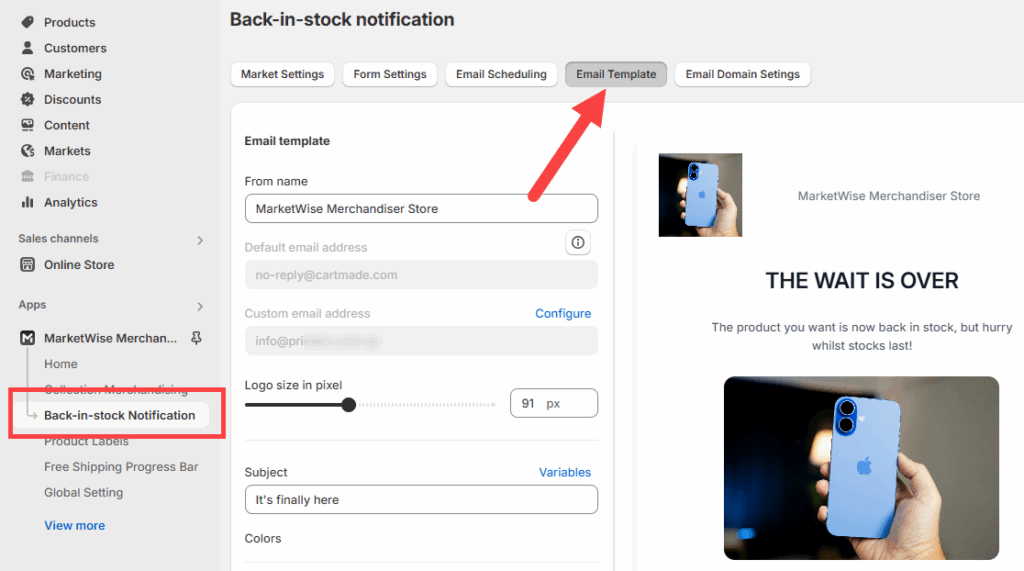Viewport: 1024px width, 571px height.
Task: Click the Online Store storefront icon
Action: (x=27, y=265)
